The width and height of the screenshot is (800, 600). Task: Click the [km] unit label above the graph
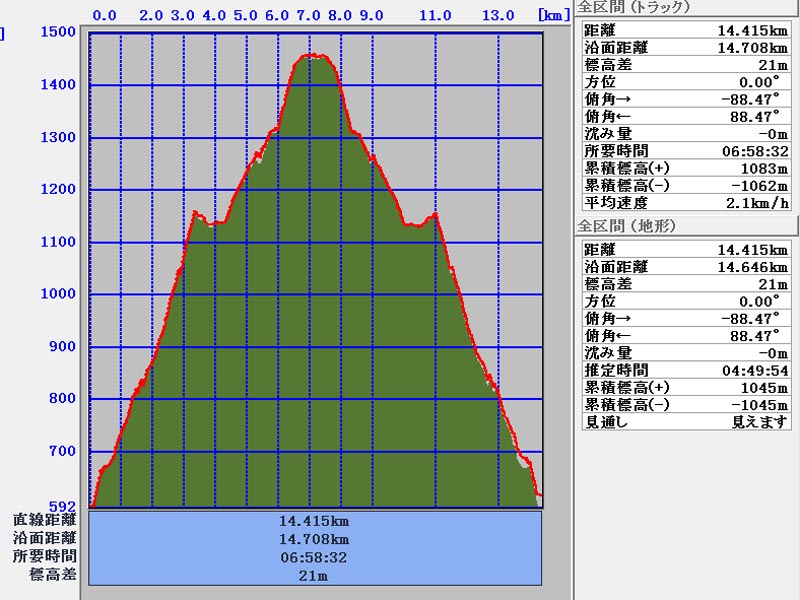[555, 16]
